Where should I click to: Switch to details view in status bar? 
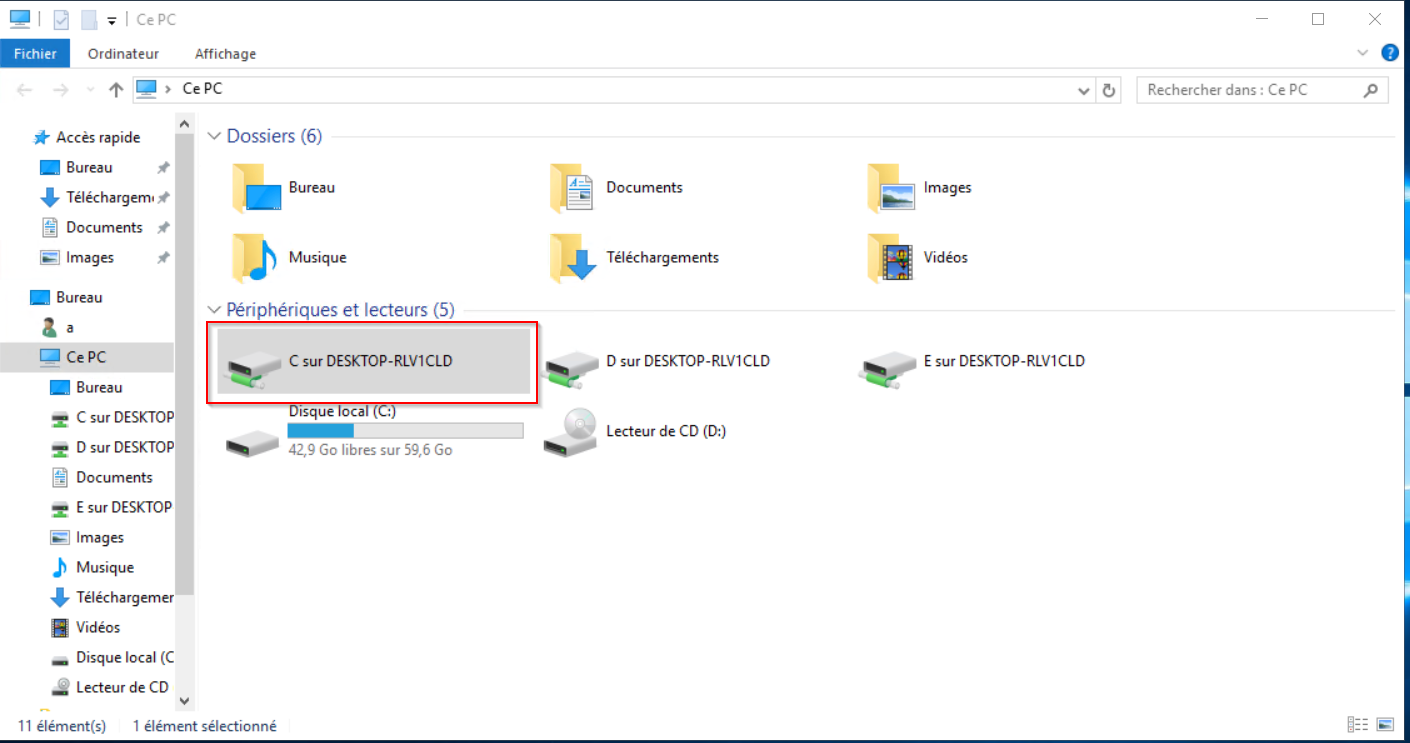[x=1358, y=725]
